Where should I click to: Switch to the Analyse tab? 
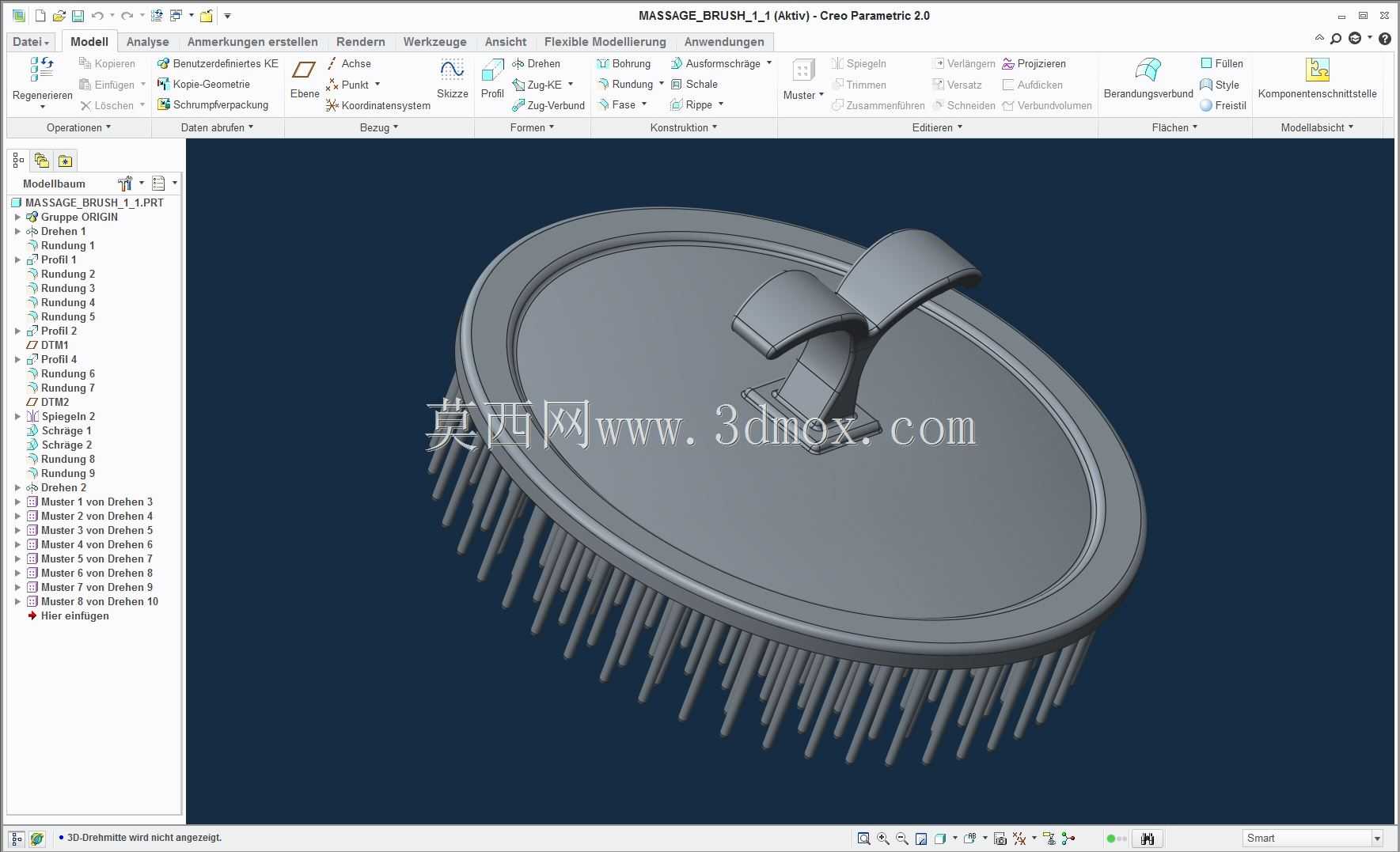[147, 42]
